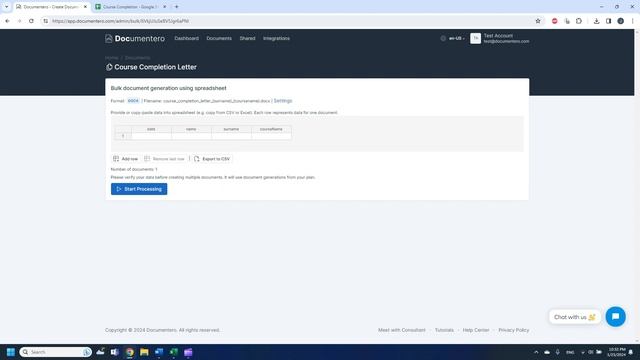
Task: Open the Extensions puzzle icon
Action: coord(579,21)
